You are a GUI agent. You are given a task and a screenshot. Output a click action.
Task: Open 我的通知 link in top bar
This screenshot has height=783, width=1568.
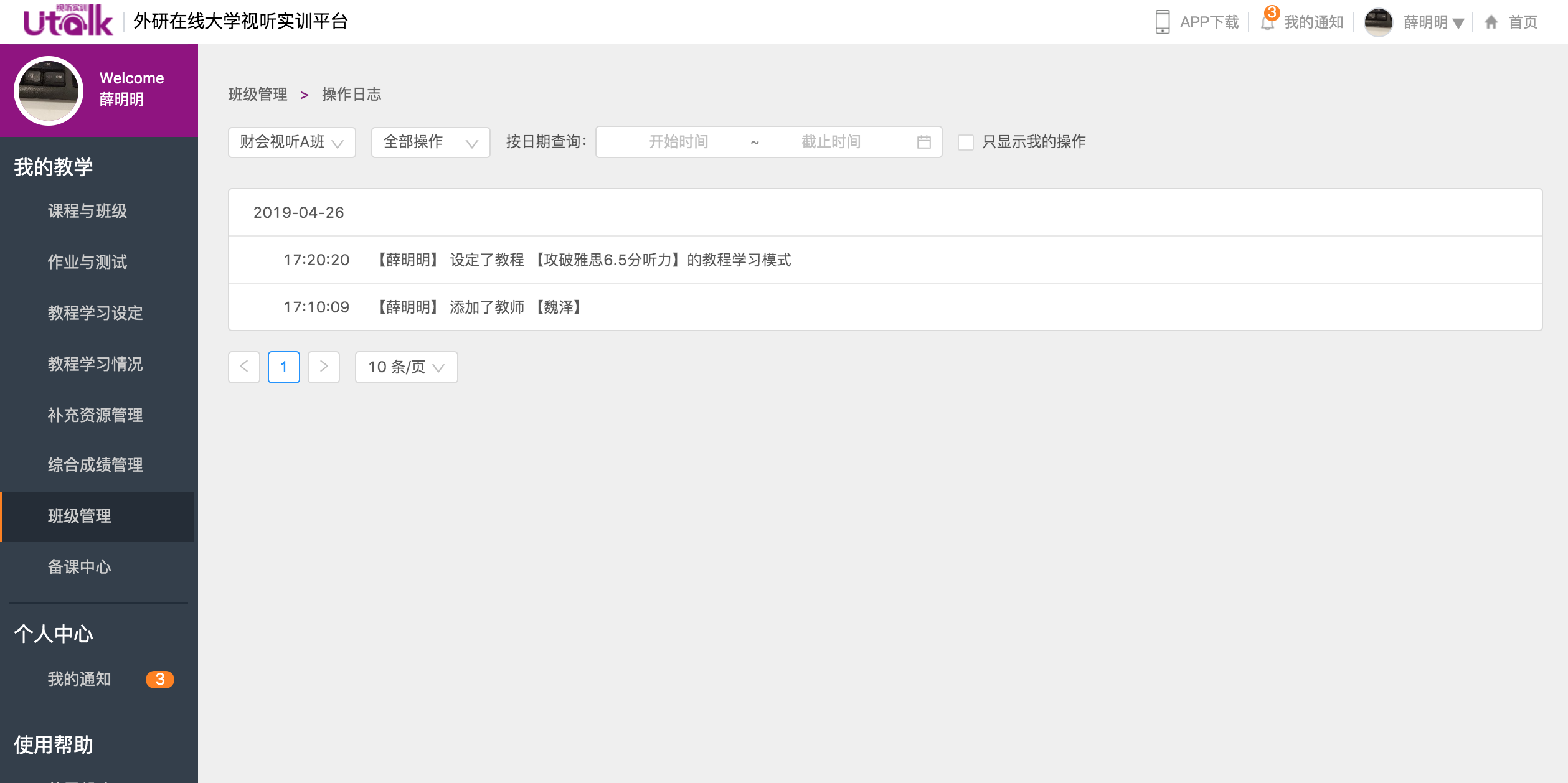pos(1313,22)
